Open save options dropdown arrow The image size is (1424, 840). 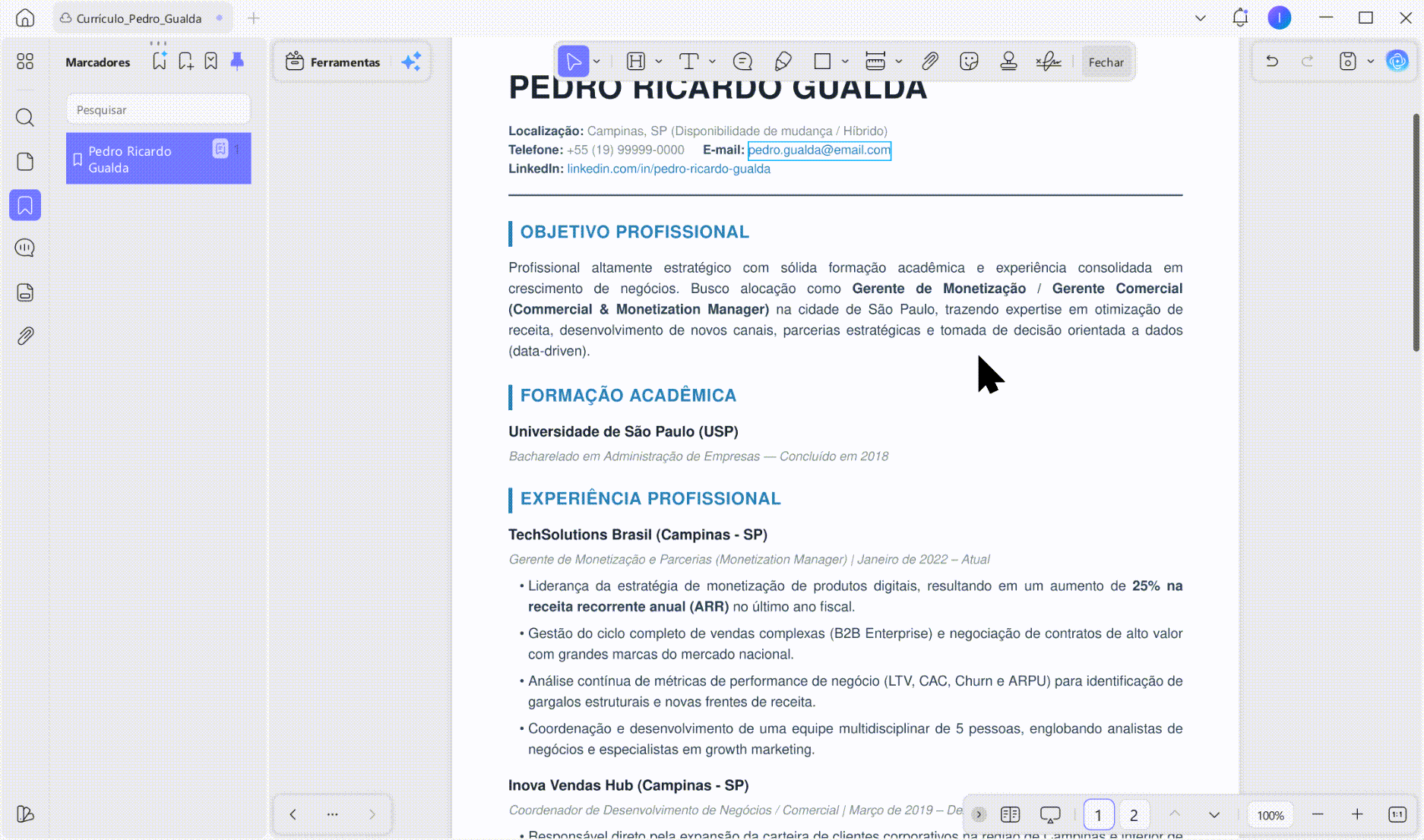(x=1371, y=62)
